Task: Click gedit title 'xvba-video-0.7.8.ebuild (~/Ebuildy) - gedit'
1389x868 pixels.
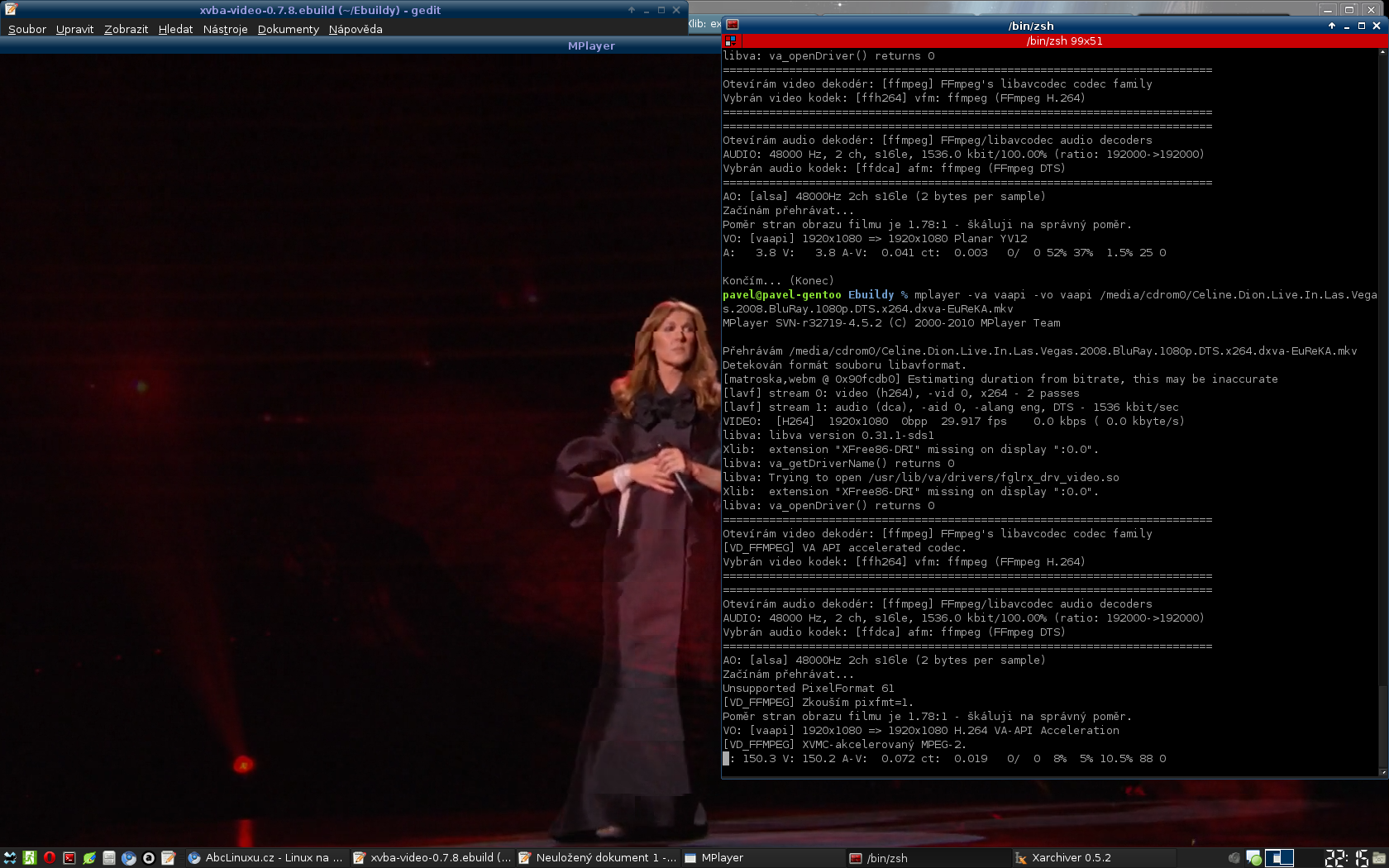Action: click(x=320, y=10)
